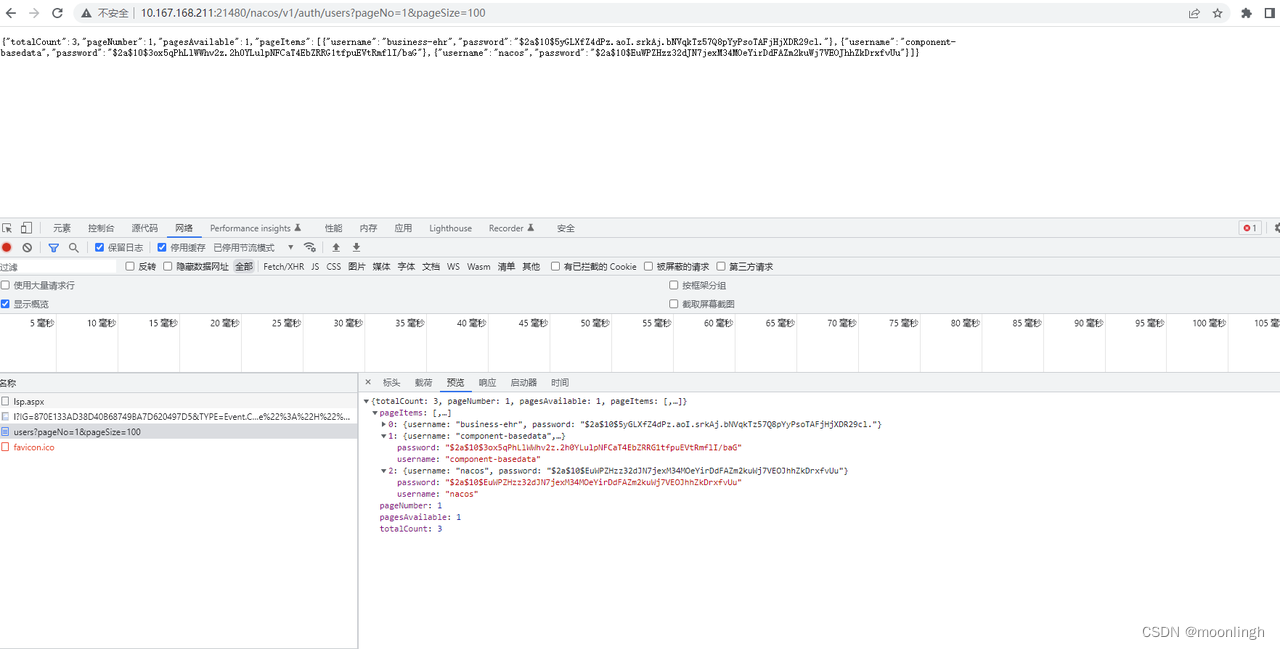This screenshot has width=1280, height=649.
Task: Export HAR file with the download arrow
Action: [x=356, y=247]
